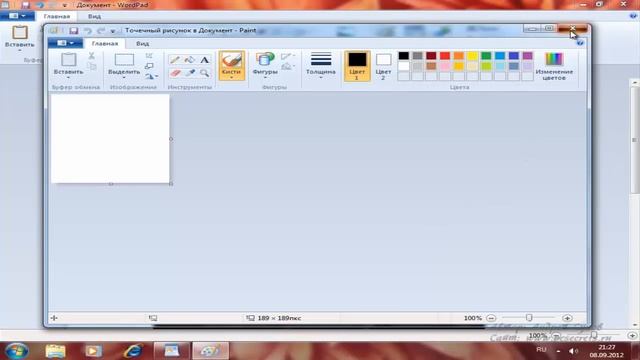Switch to Главная tab in WordPad
The height and width of the screenshot is (360, 640).
[57, 16]
